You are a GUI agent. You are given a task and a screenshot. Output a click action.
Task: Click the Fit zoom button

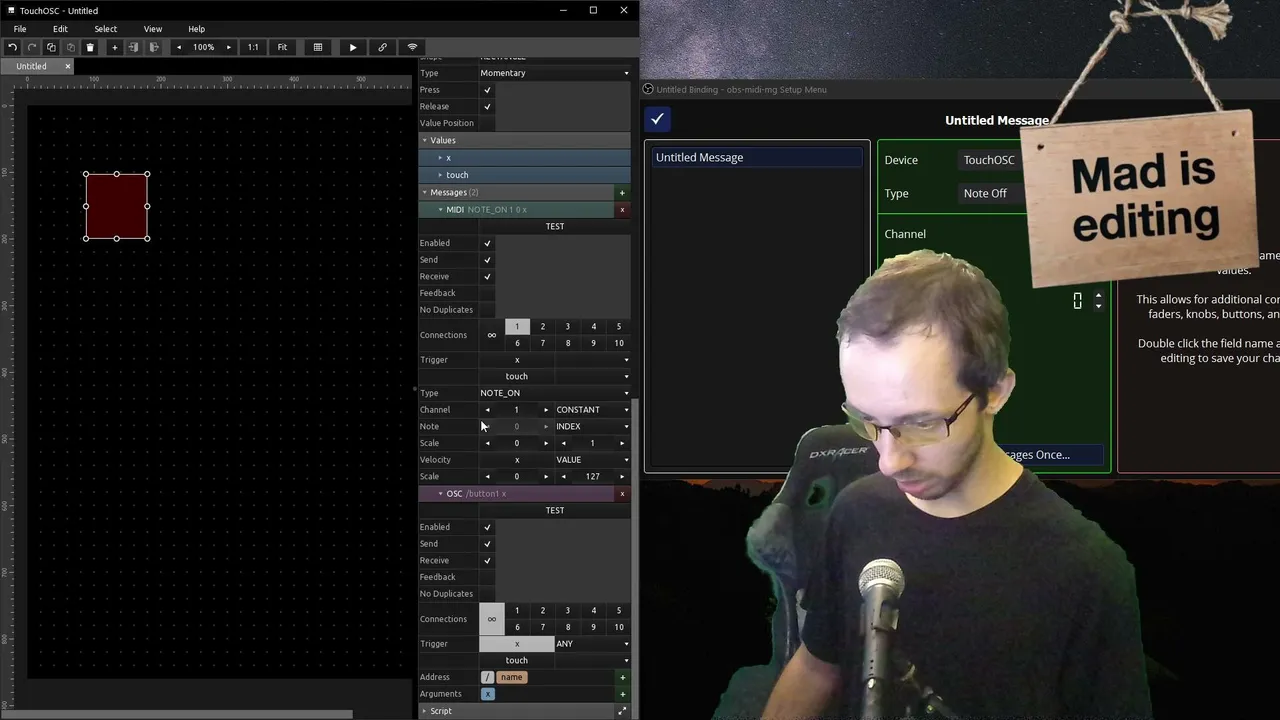coord(282,47)
